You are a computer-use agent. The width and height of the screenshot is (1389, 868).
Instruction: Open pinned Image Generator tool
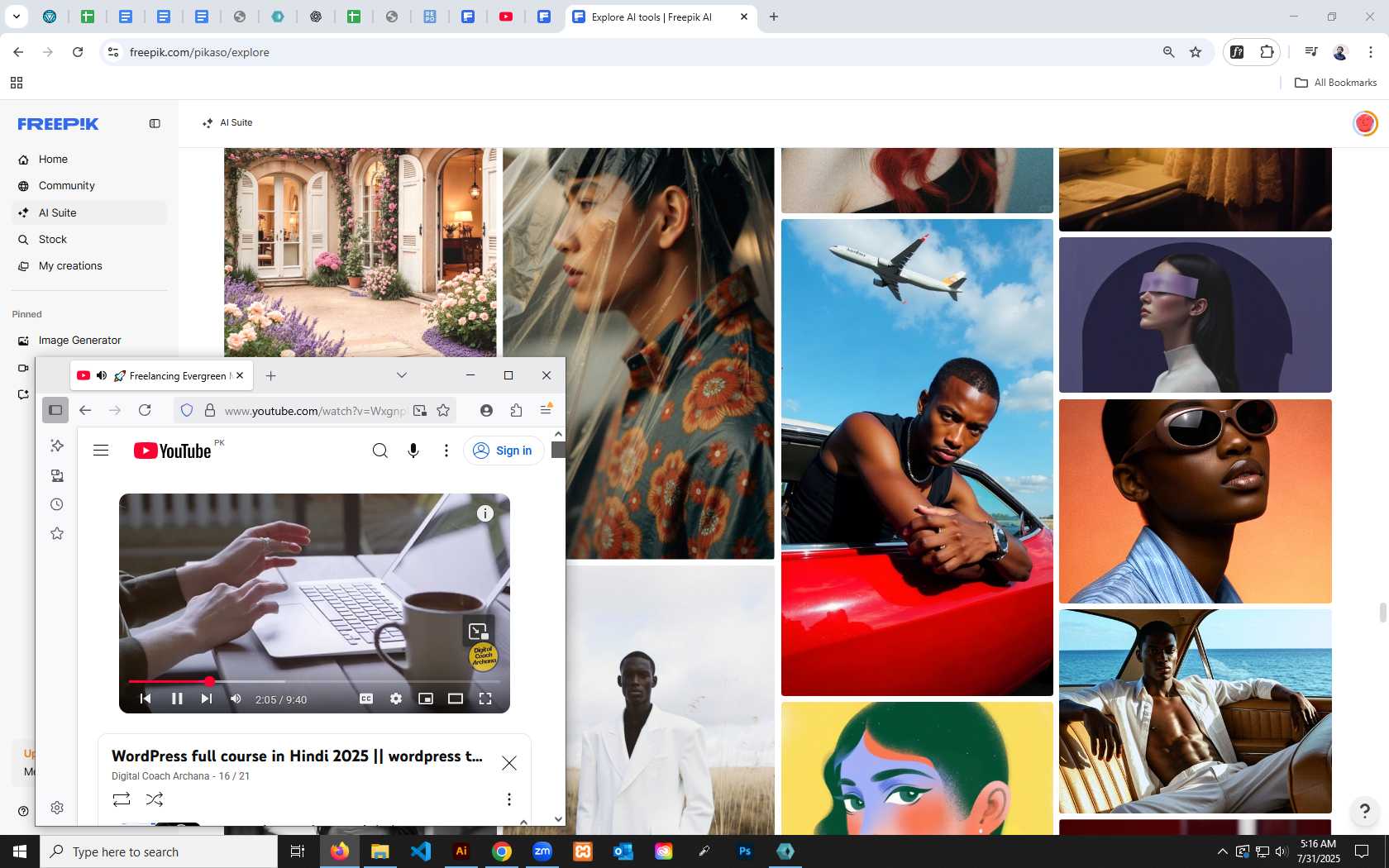point(79,341)
